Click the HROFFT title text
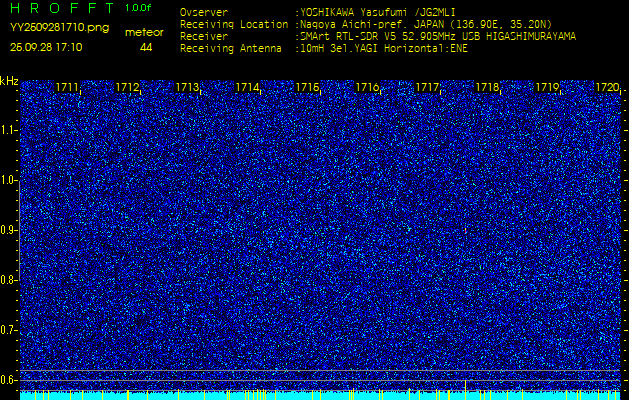Viewport: 629px width, 400px height. (60, 8)
